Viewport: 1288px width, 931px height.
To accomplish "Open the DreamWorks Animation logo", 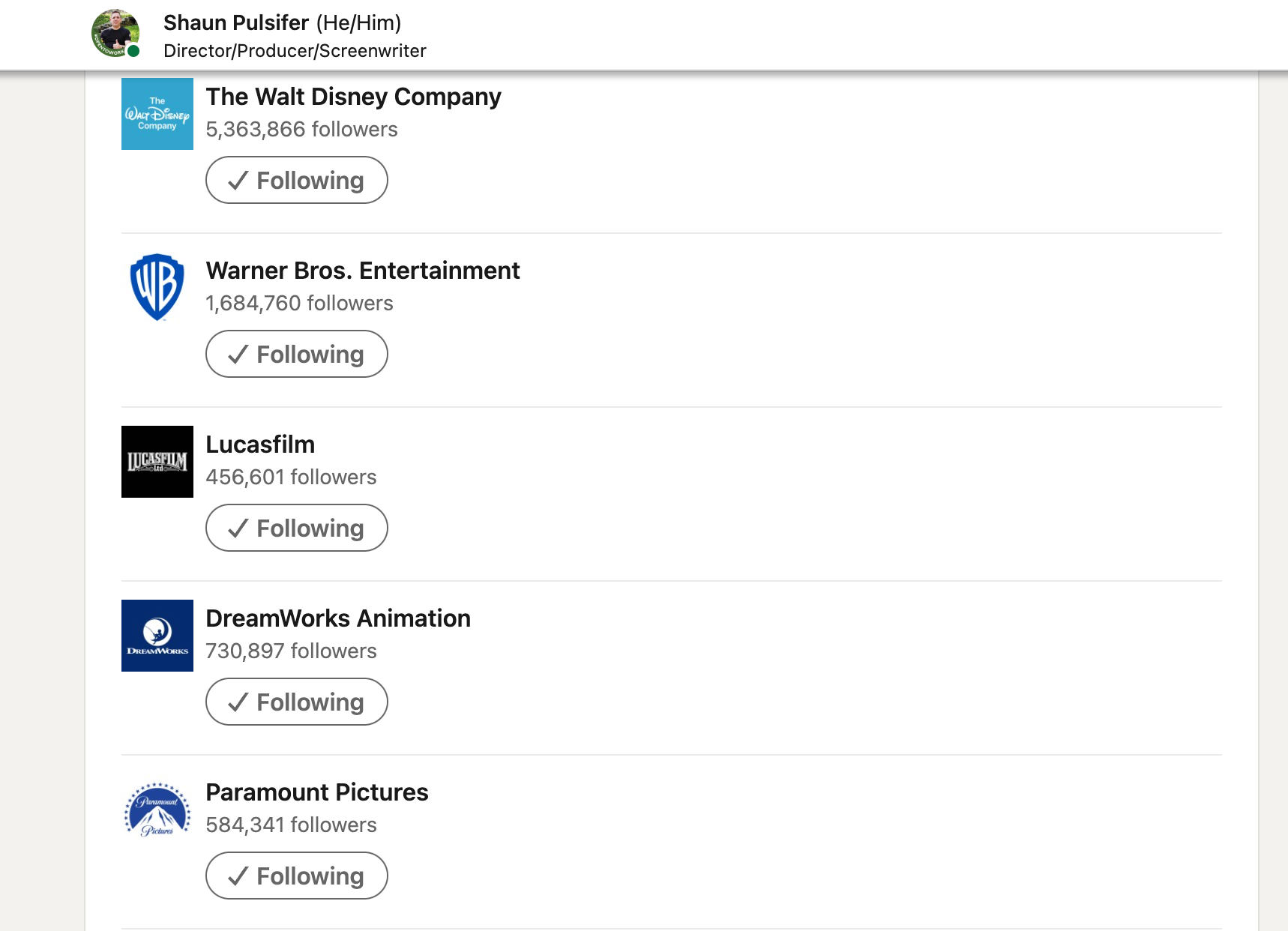I will (x=157, y=636).
